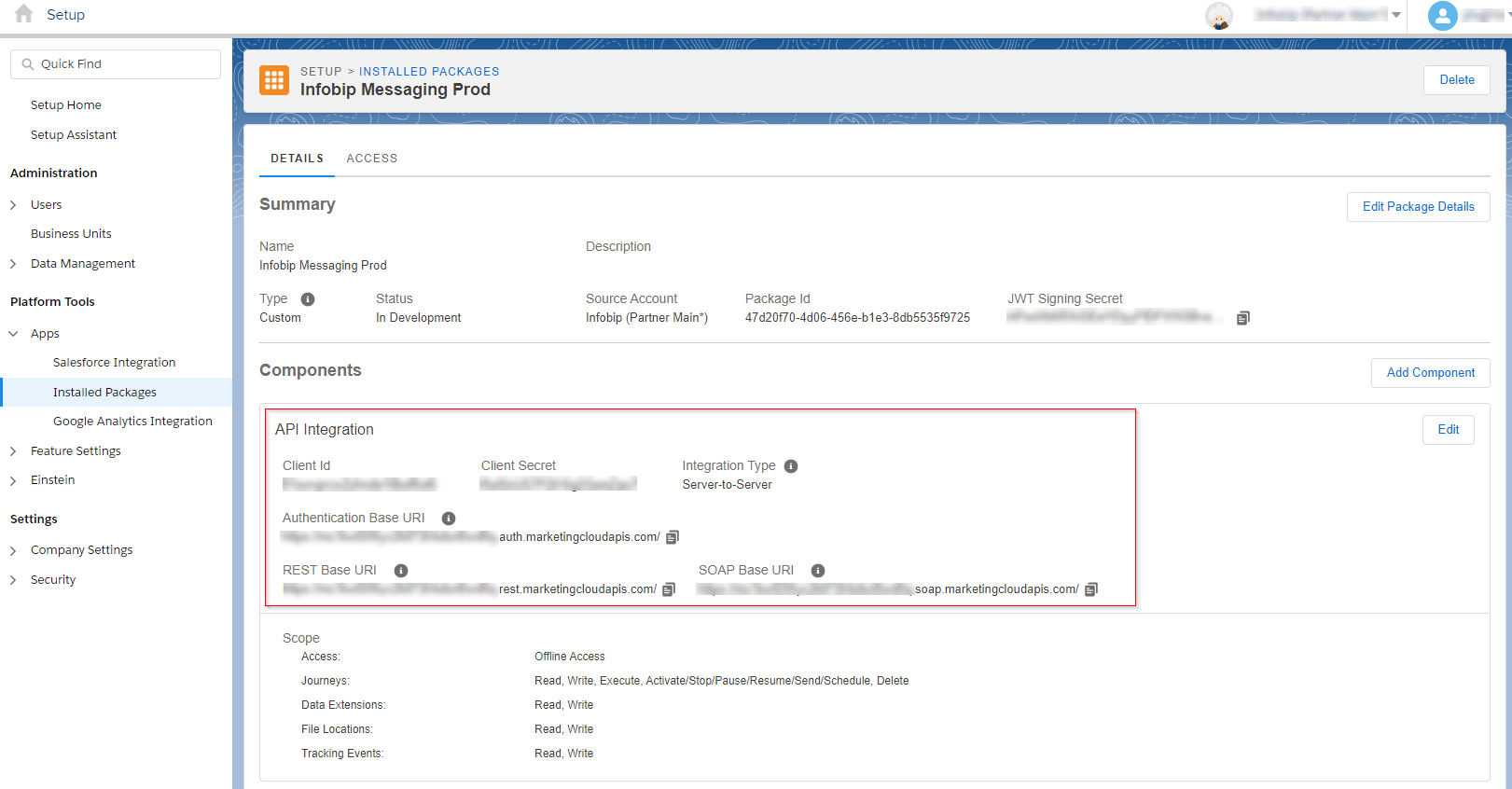Click the Setup home icon
The image size is (1512, 789).
[24, 14]
